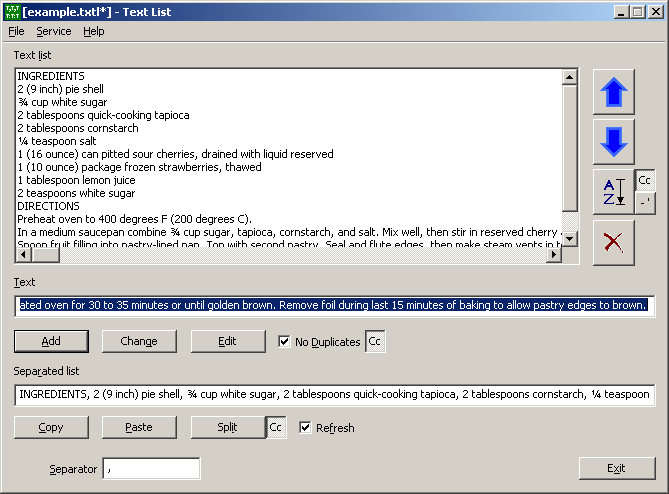The image size is (669, 494).
Task: Toggle the Cc button next to Split
Action: 276,428
